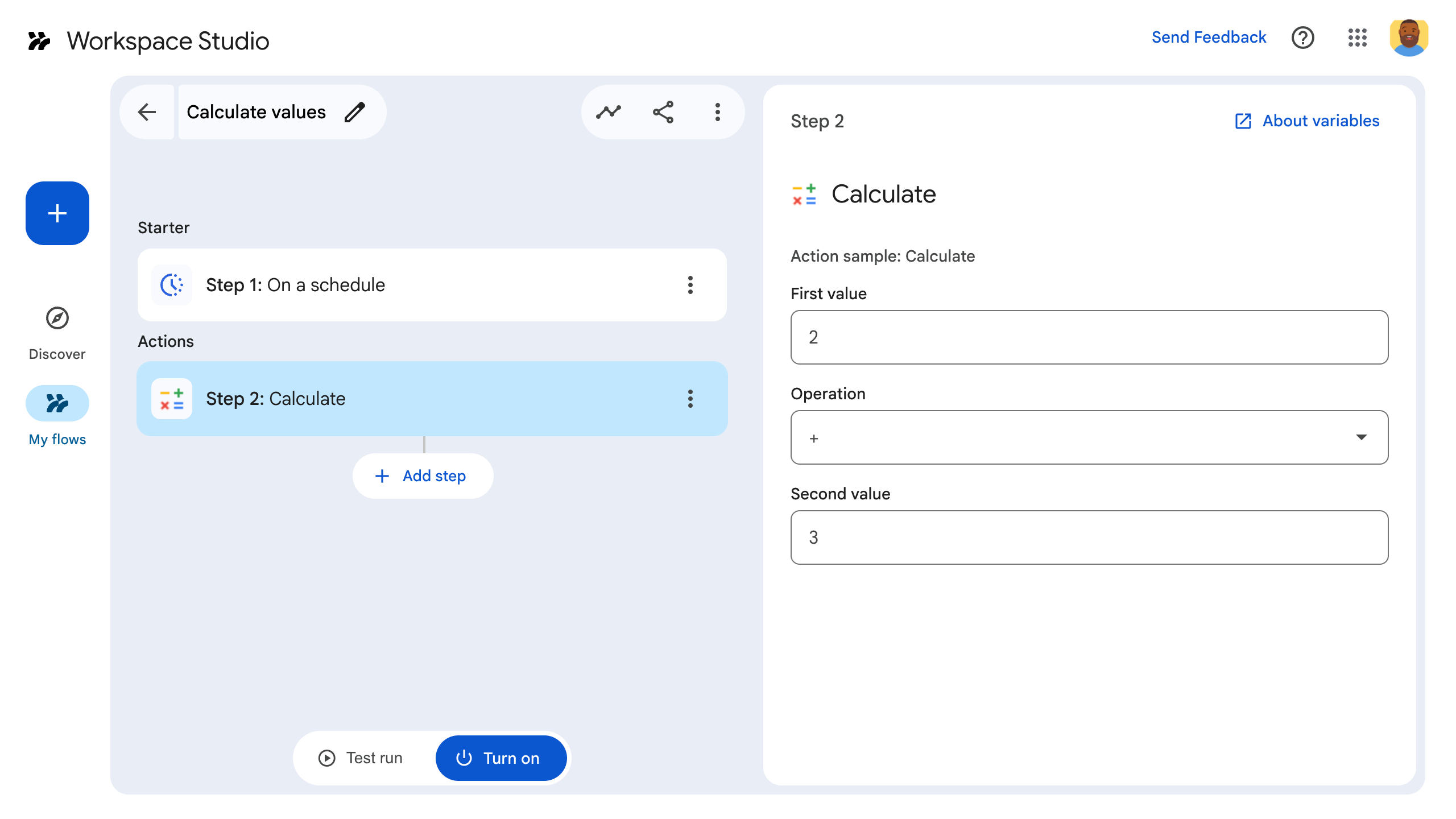Open the Discover section in the sidebar
Image resolution: width=1456 pixels, height=819 pixels.
tap(57, 333)
